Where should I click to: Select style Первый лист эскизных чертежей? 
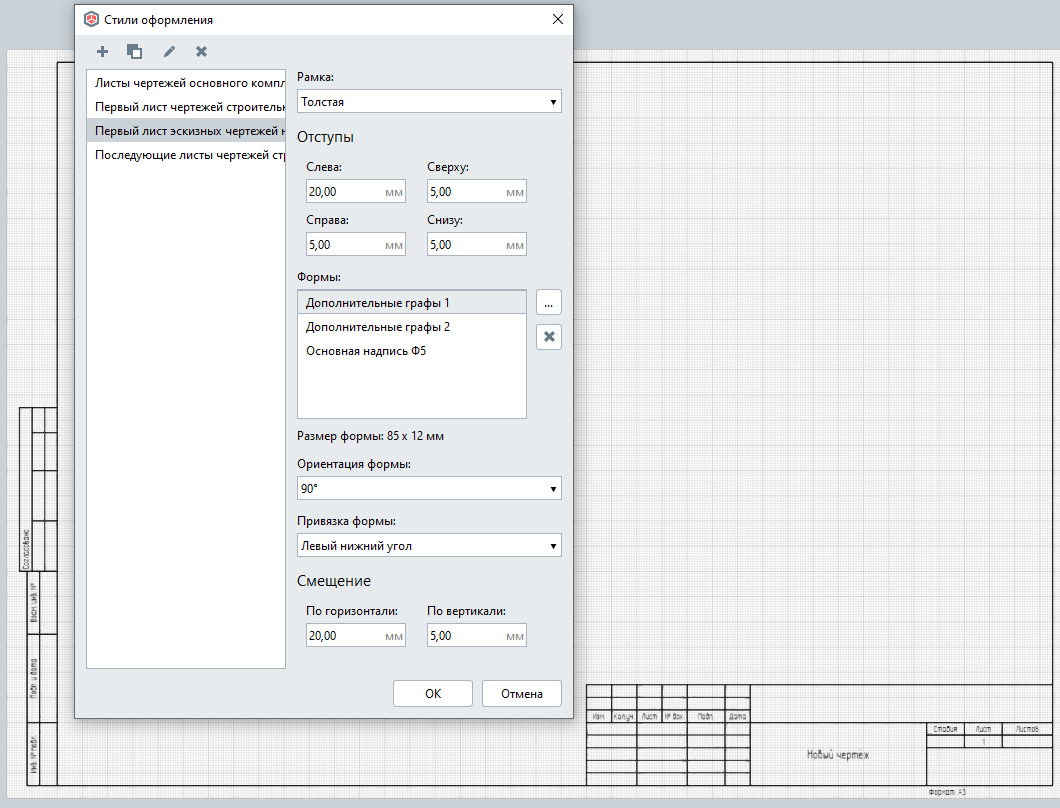[186, 130]
